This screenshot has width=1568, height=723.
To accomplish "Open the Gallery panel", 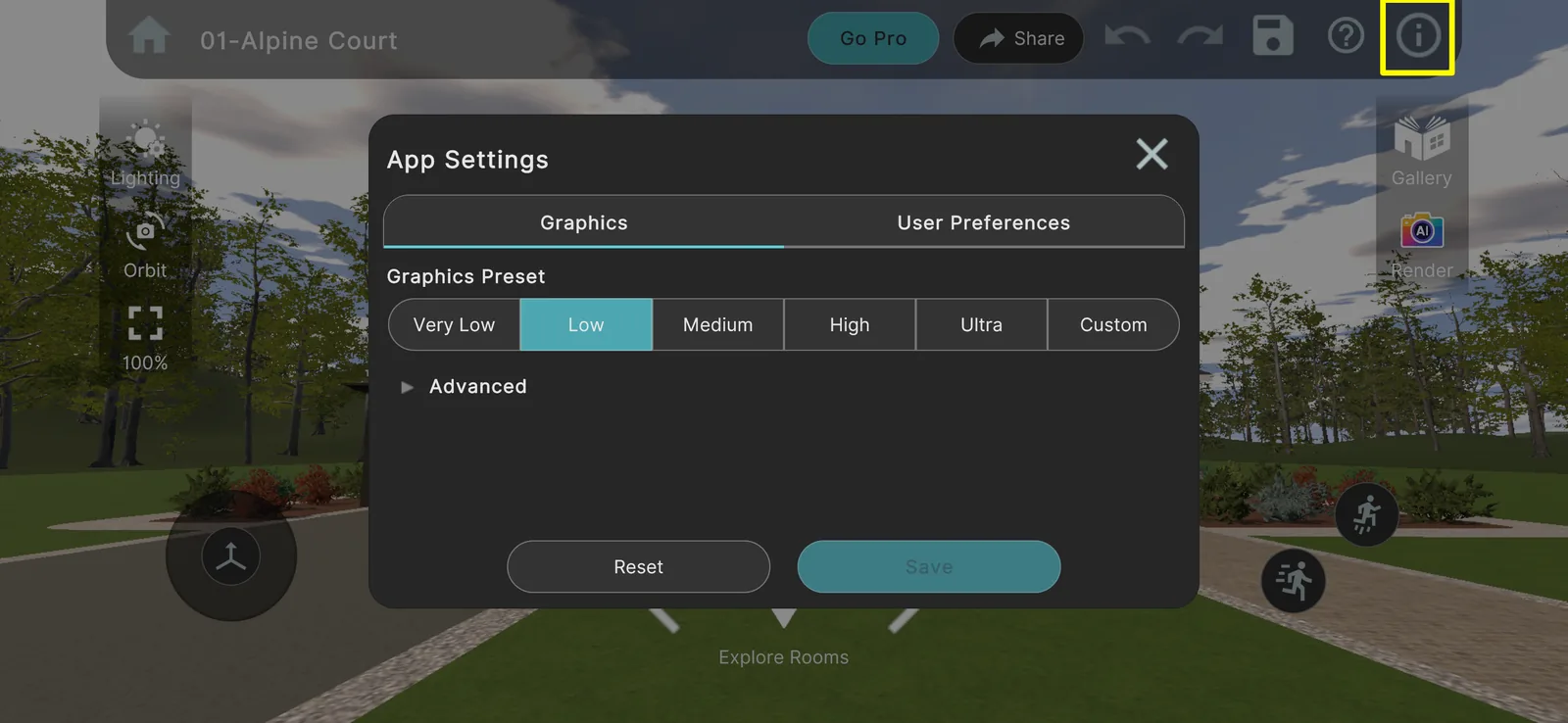I will 1422,152.
